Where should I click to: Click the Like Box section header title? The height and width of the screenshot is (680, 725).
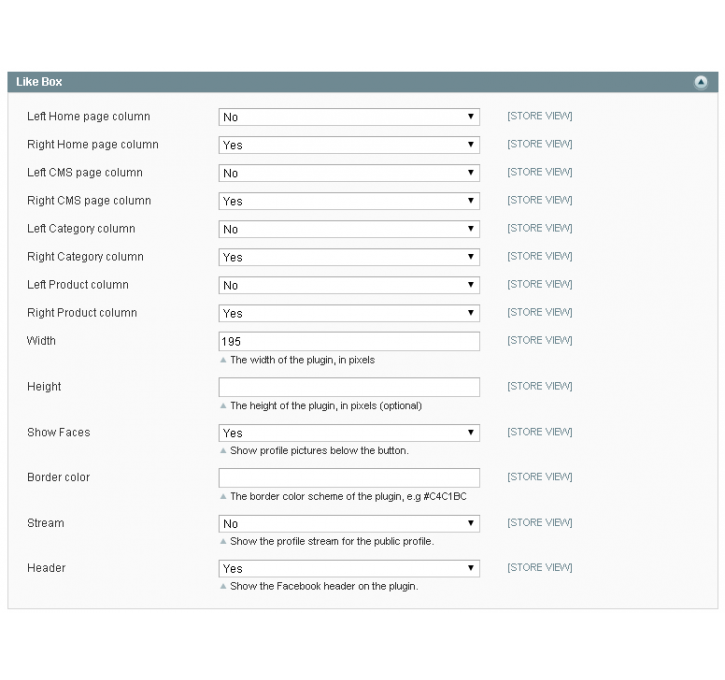39,82
